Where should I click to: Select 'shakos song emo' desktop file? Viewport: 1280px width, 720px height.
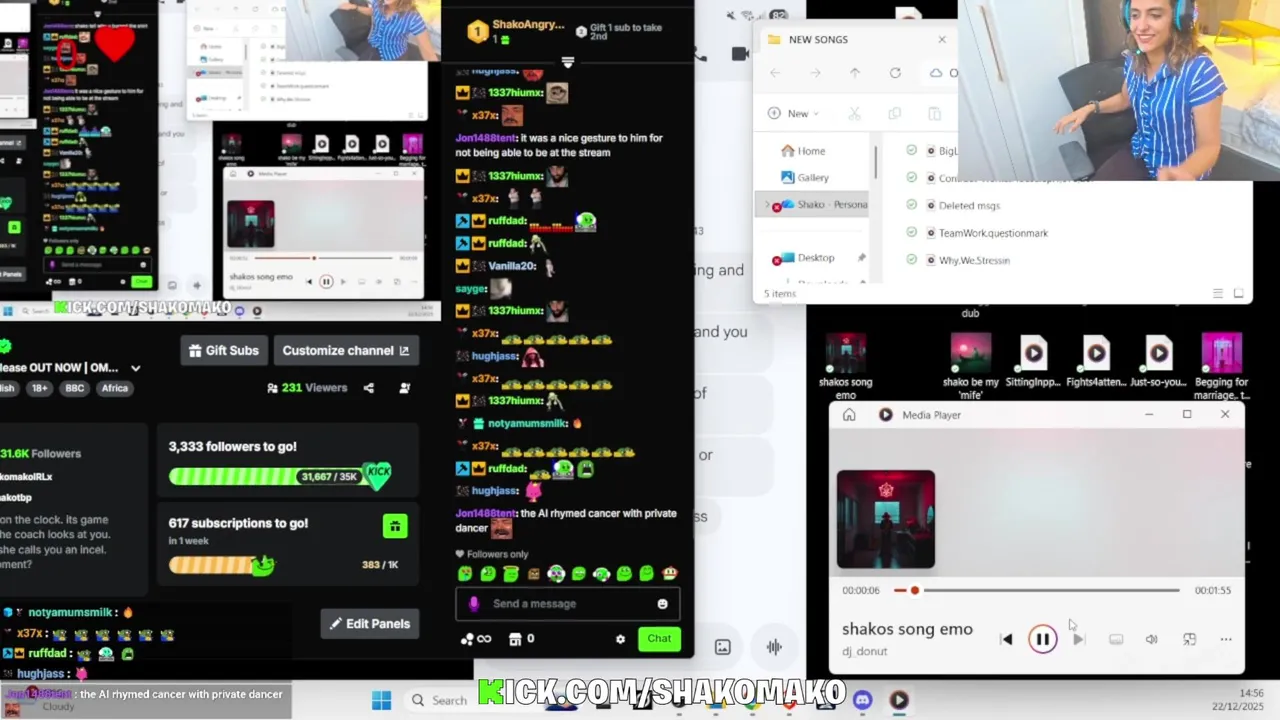pos(846,362)
